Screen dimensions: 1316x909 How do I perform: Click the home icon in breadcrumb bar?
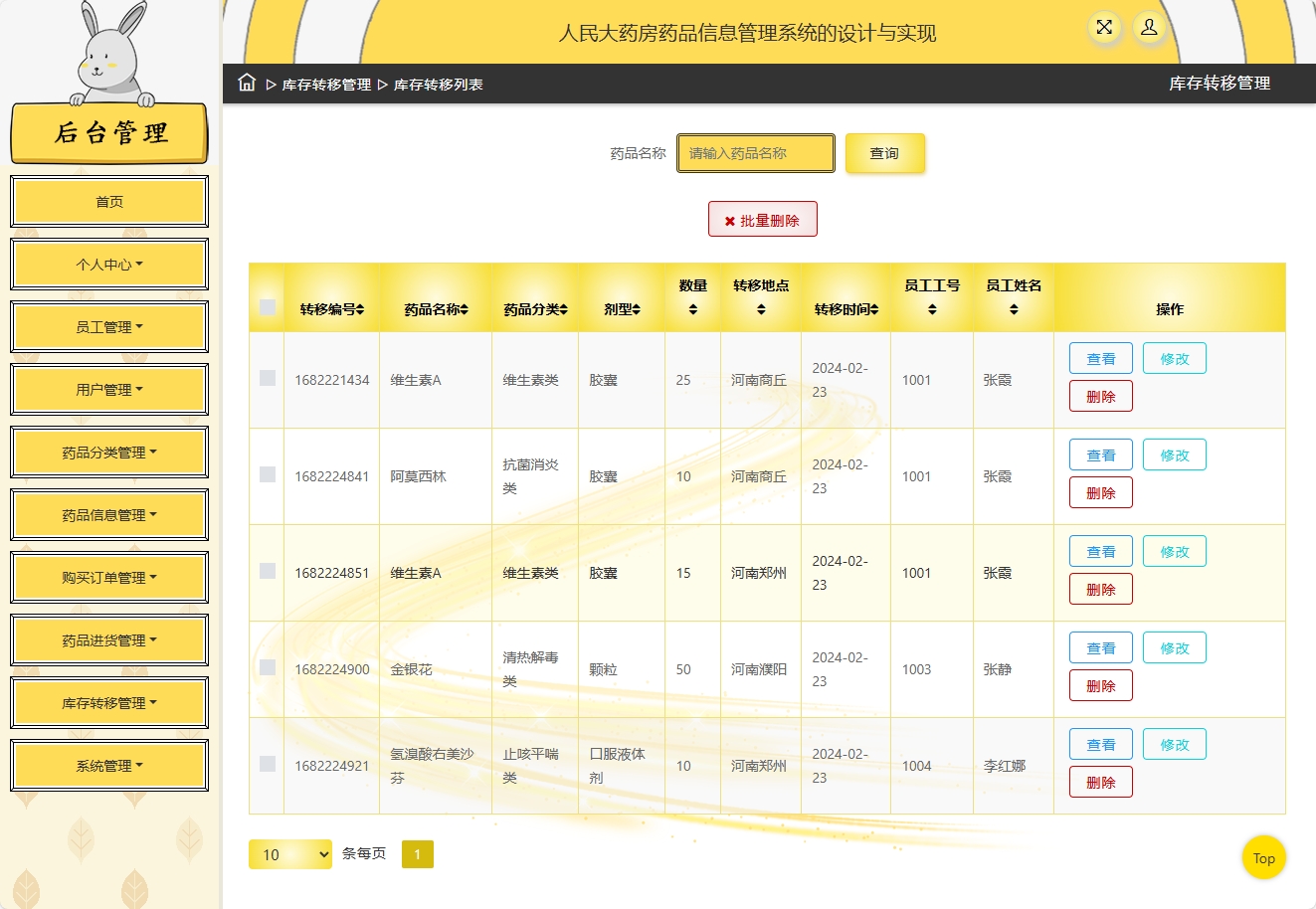pos(247,84)
